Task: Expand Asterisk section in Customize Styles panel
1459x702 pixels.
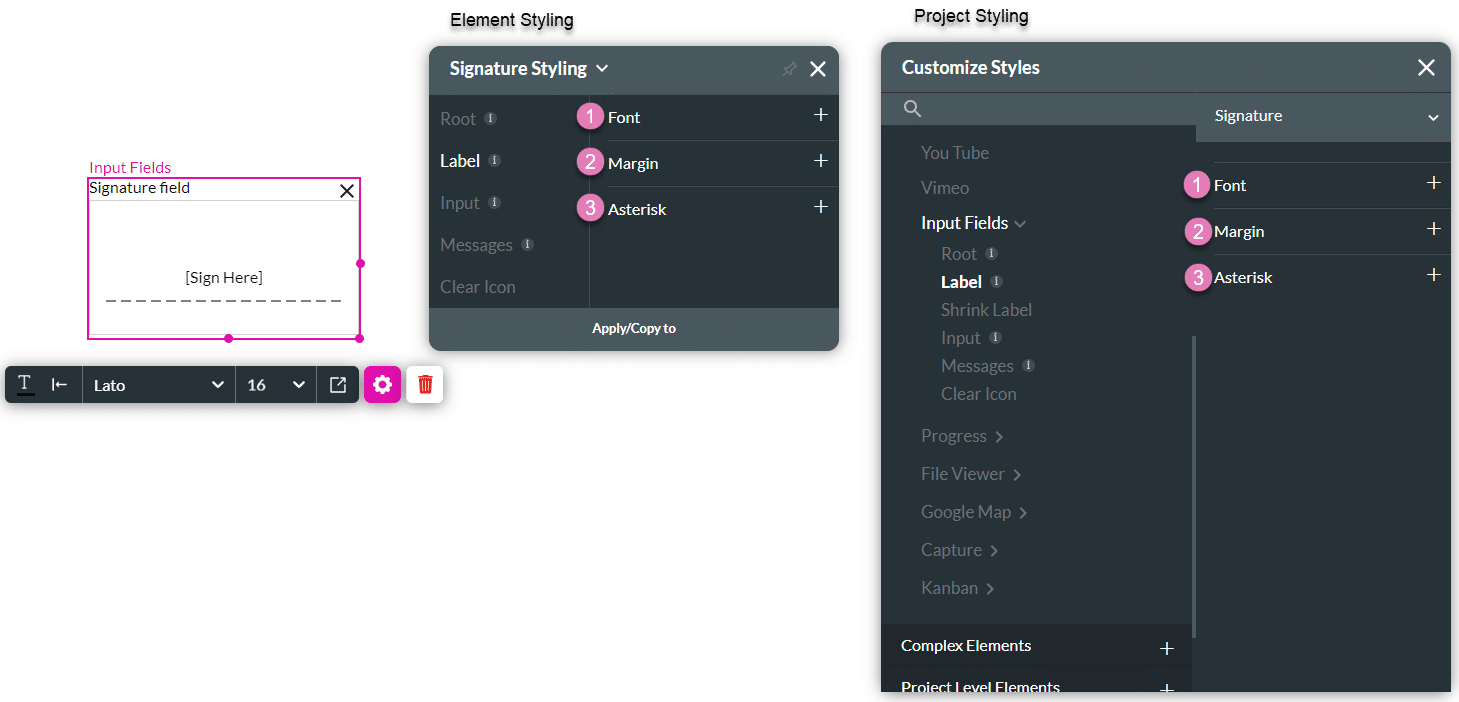Action: coord(1433,275)
